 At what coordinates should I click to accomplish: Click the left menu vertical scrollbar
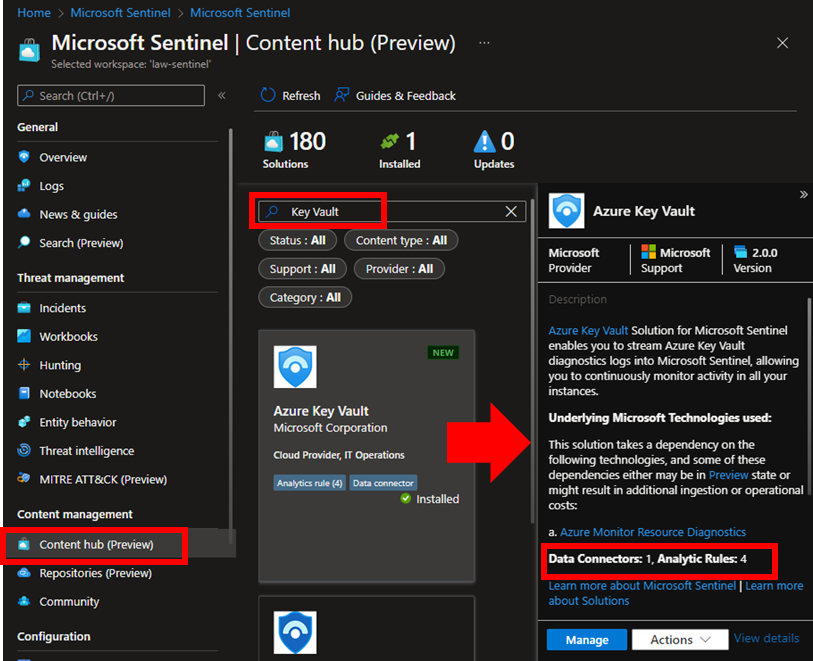[x=231, y=336]
